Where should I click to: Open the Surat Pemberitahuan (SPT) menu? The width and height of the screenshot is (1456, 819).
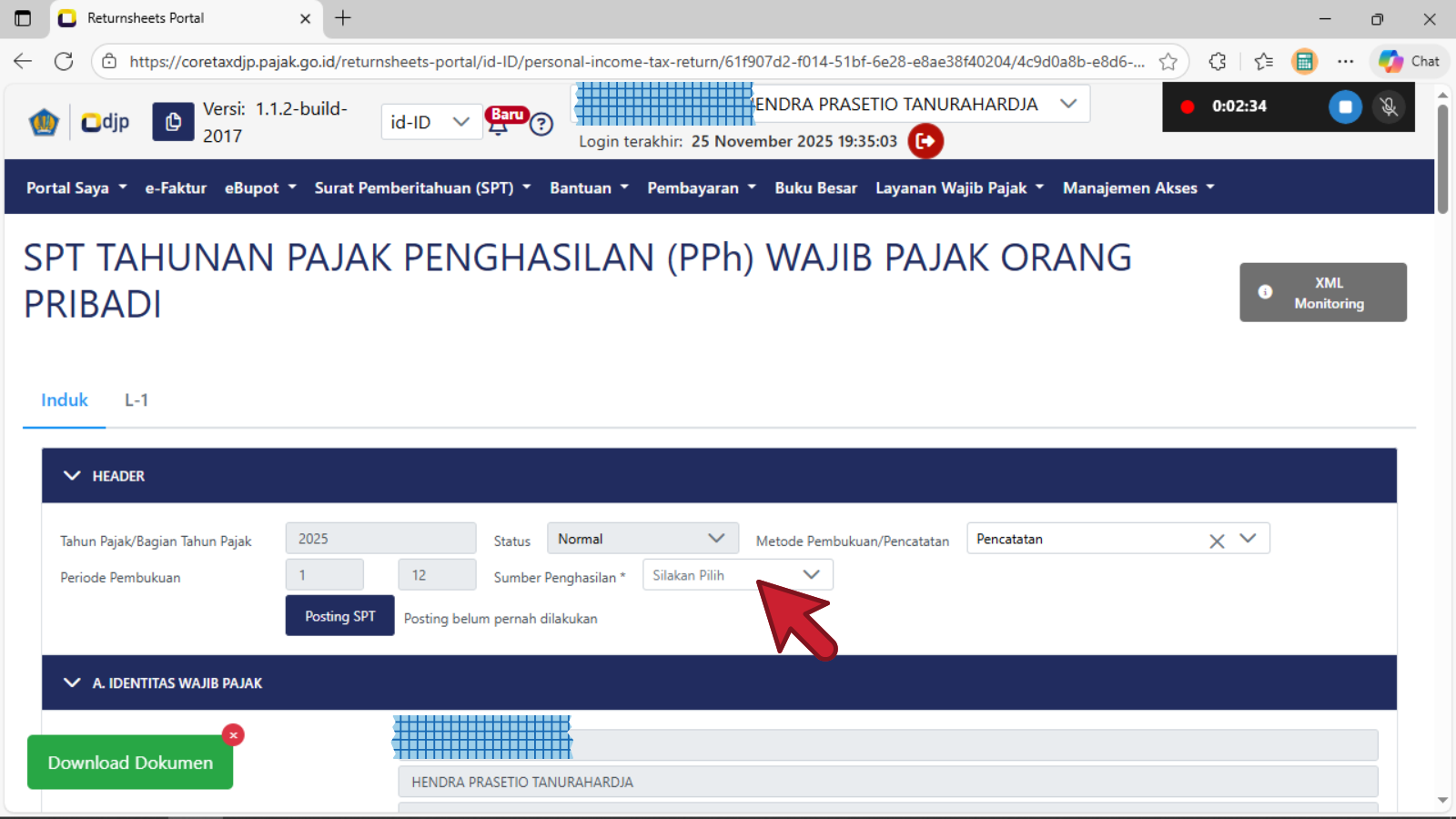coord(422,188)
